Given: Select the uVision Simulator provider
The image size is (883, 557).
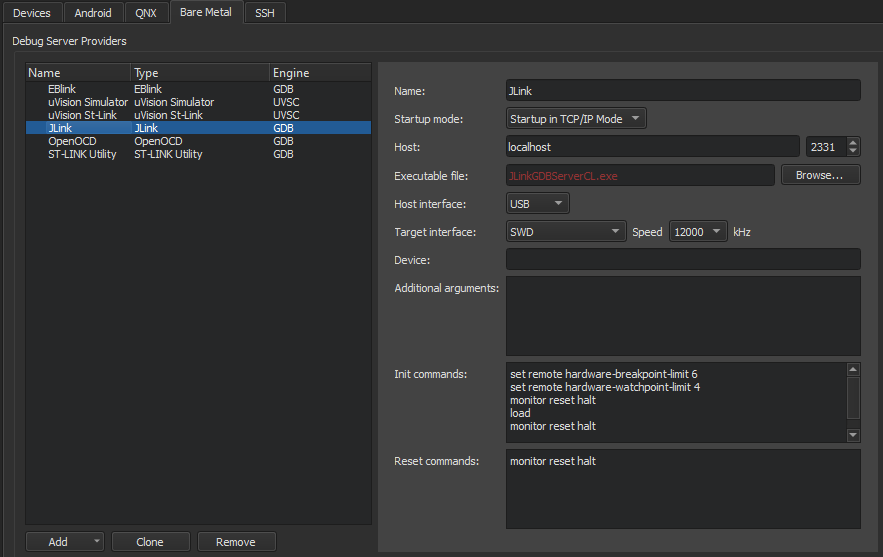Looking at the screenshot, I should [x=88, y=102].
